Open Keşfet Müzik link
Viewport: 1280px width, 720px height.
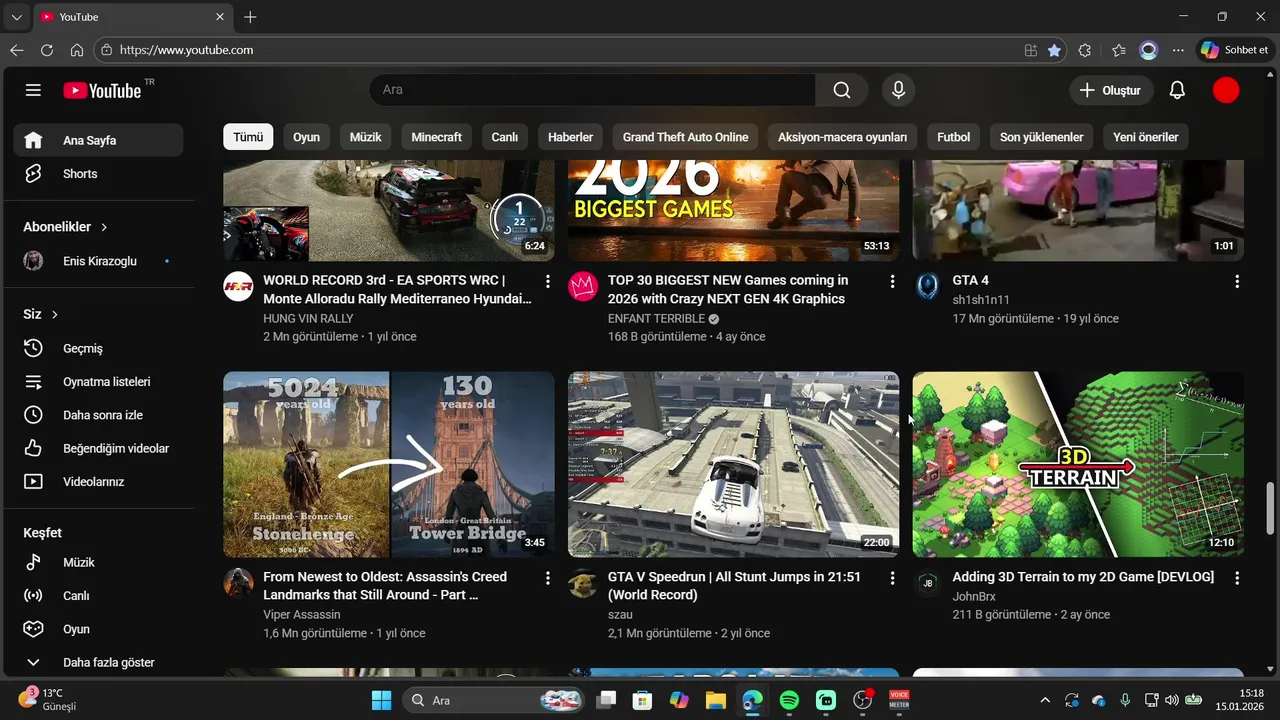coord(98,562)
